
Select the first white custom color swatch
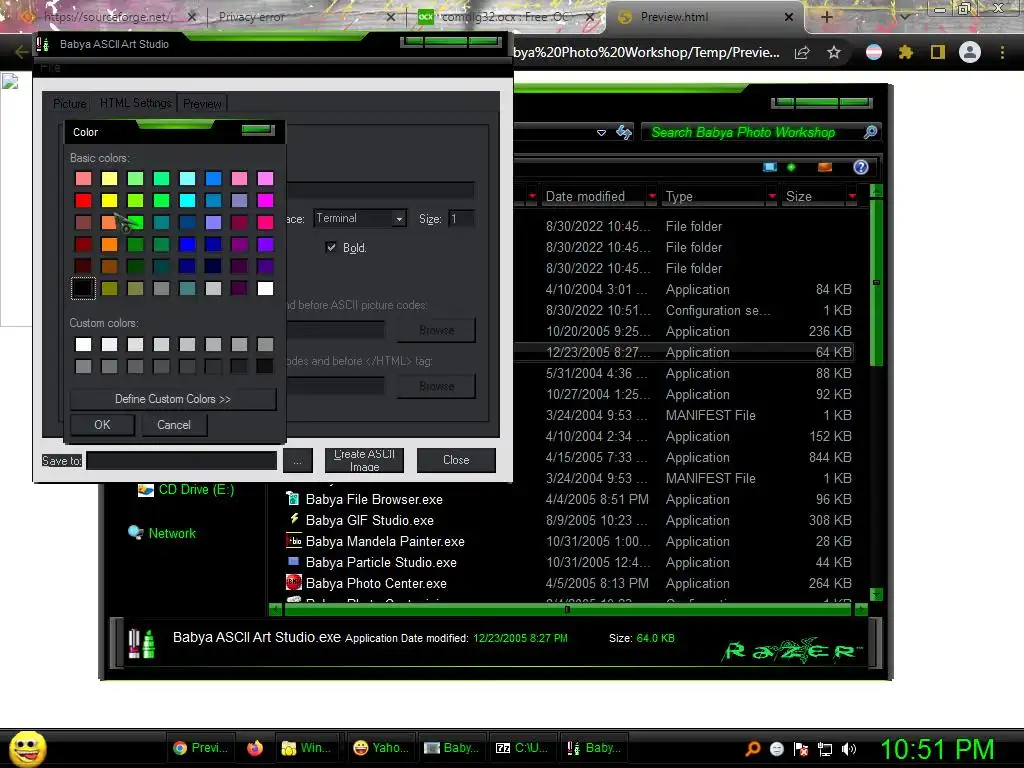point(83,344)
